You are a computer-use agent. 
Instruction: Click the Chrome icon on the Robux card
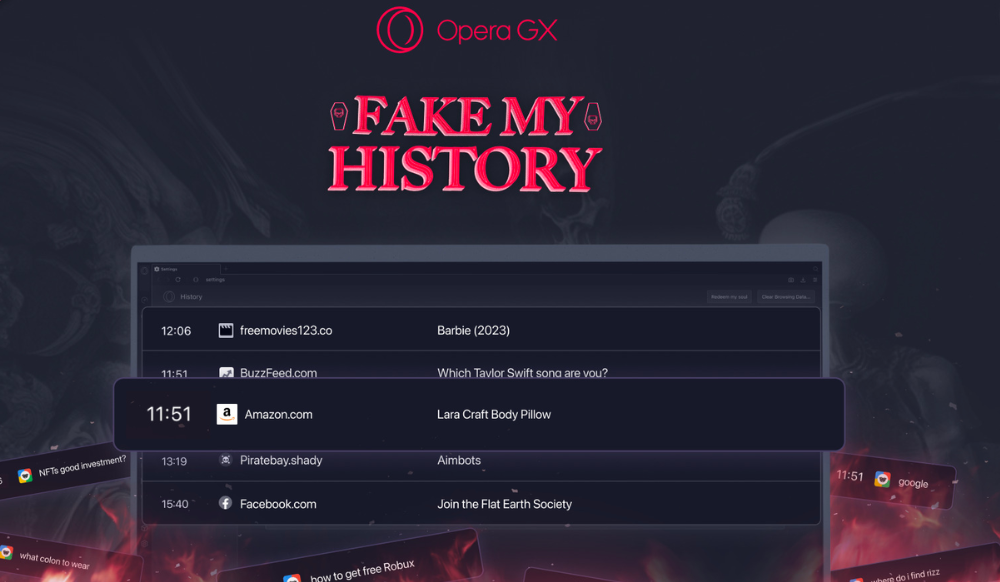[x=291, y=577]
